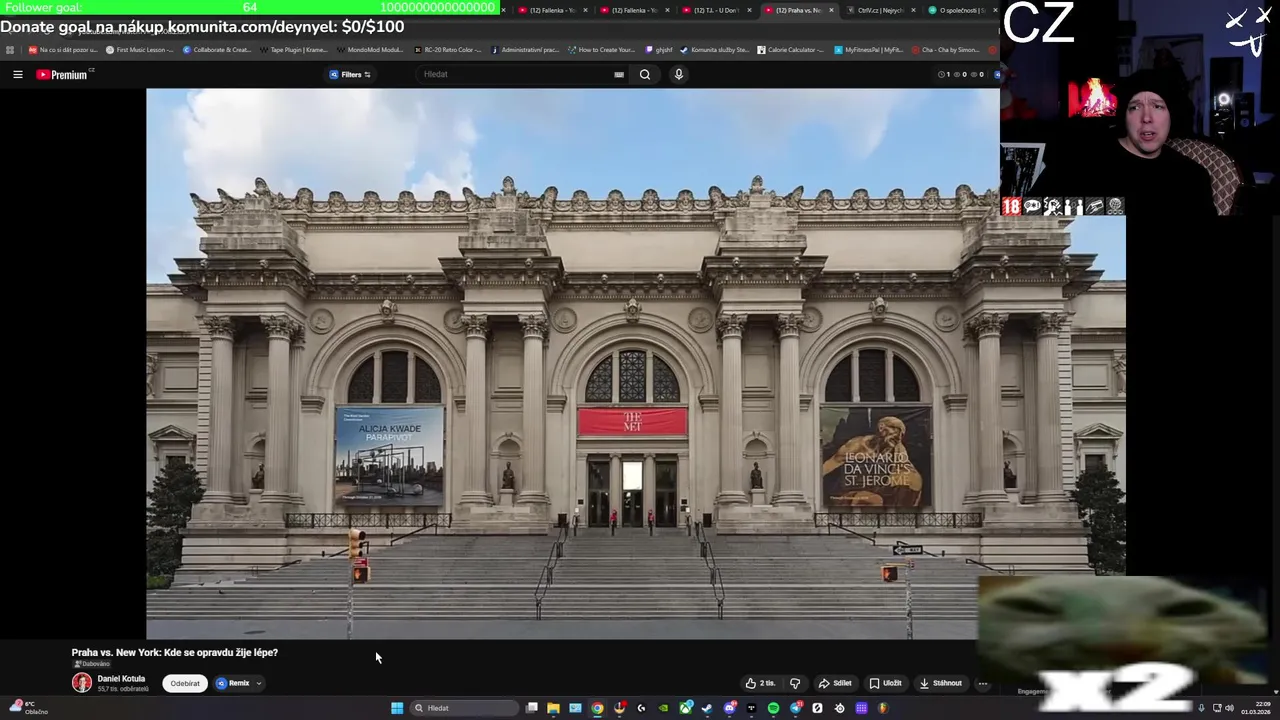Open the MondoMod Modul bookmark

point(370,50)
